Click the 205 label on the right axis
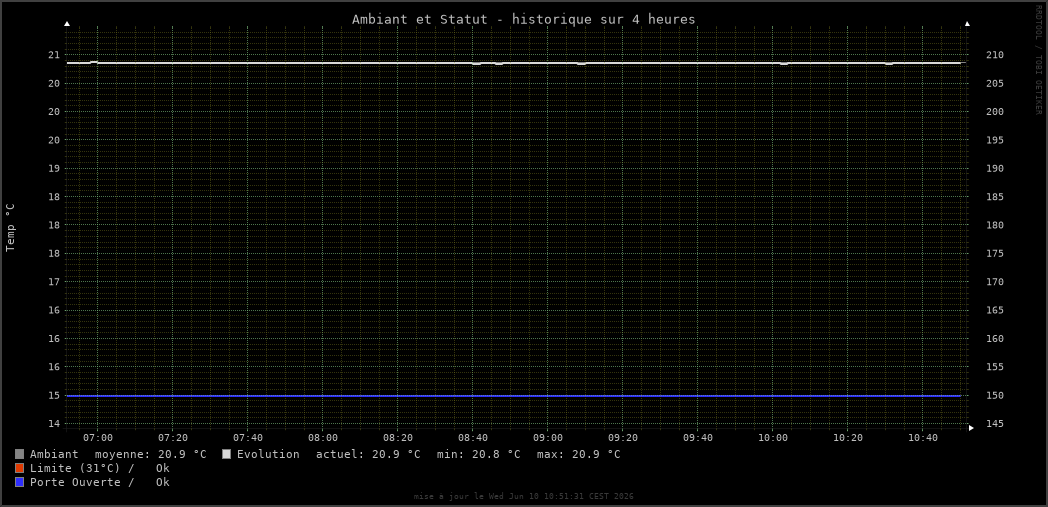This screenshot has width=1048, height=507. point(995,83)
